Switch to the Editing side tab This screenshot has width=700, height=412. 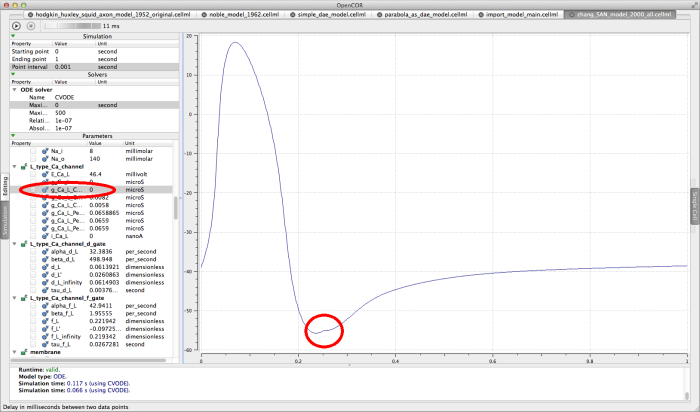tap(5, 183)
